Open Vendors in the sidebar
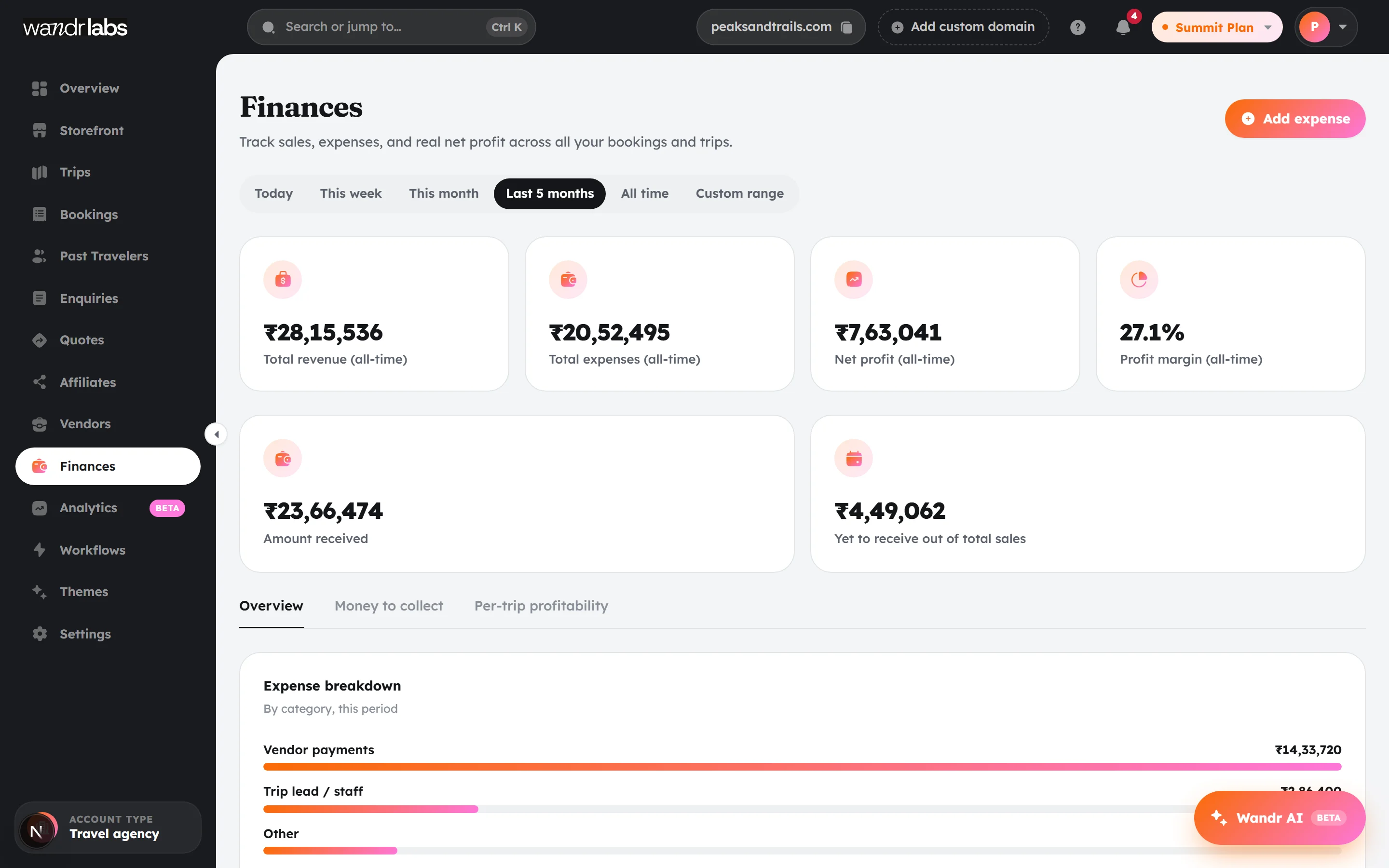The width and height of the screenshot is (1389, 868). (108, 424)
